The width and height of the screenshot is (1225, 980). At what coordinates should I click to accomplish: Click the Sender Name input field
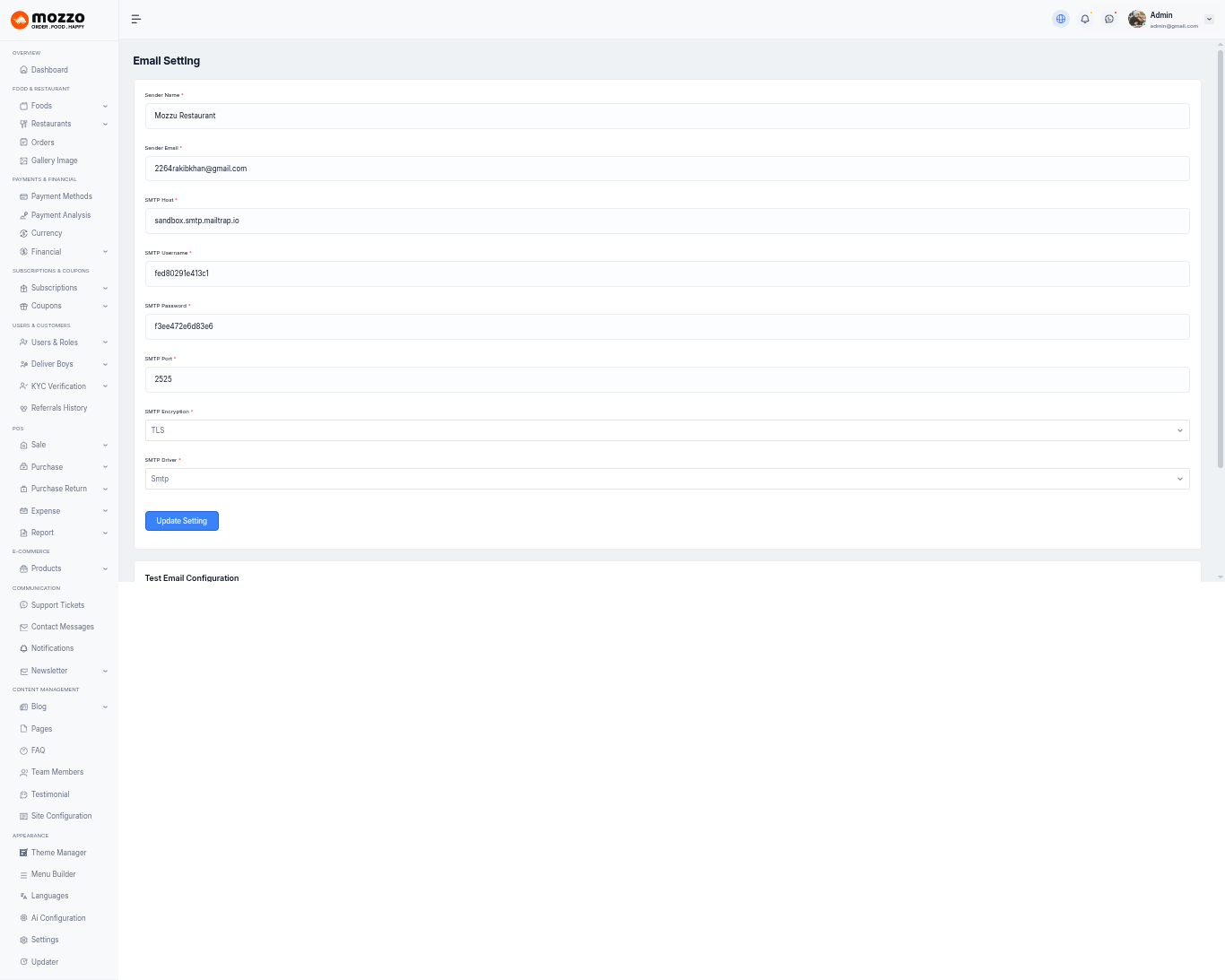pos(666,116)
